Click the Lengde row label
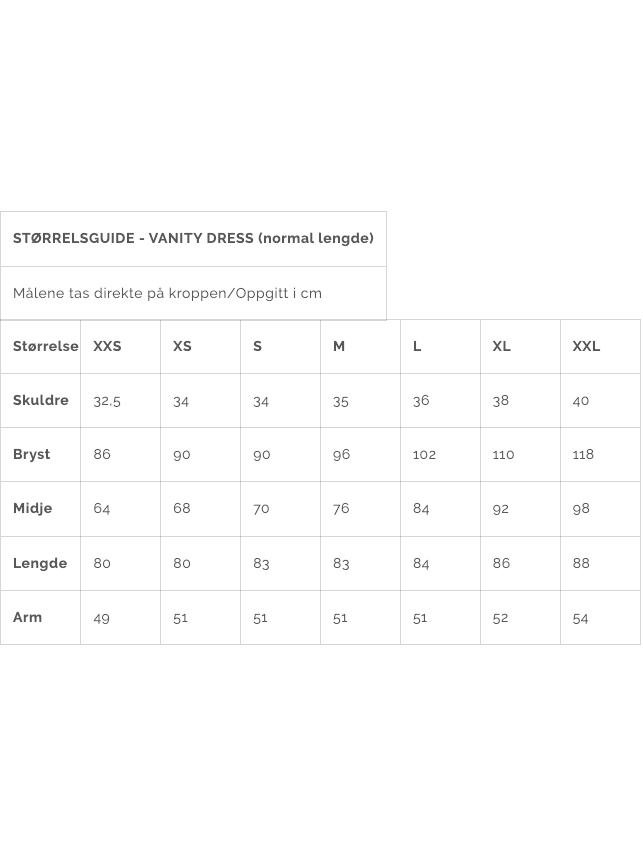The image size is (643, 857). [x=40, y=563]
